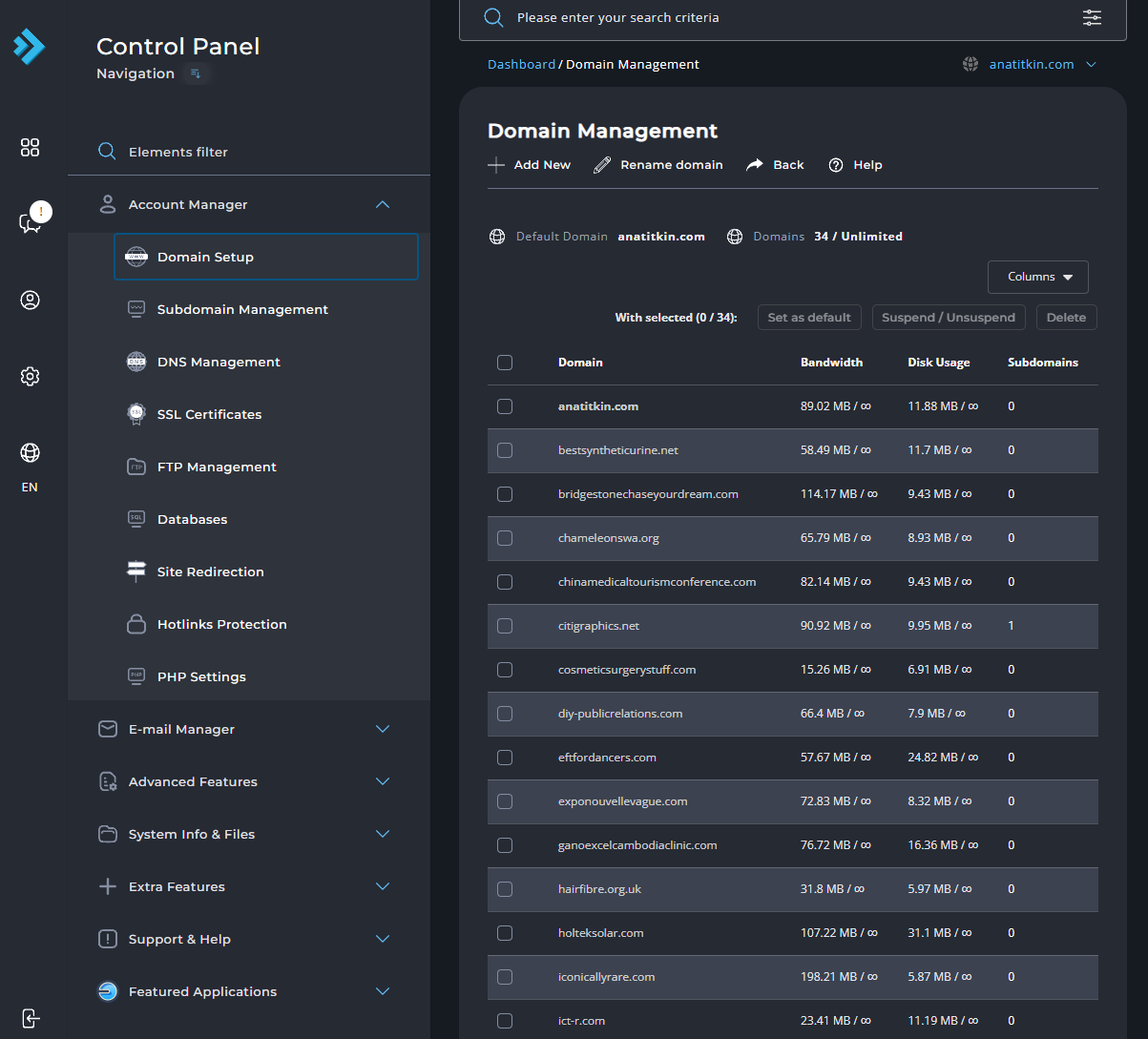Click the PHP Settings icon
The height and width of the screenshot is (1039, 1148).
click(136, 676)
